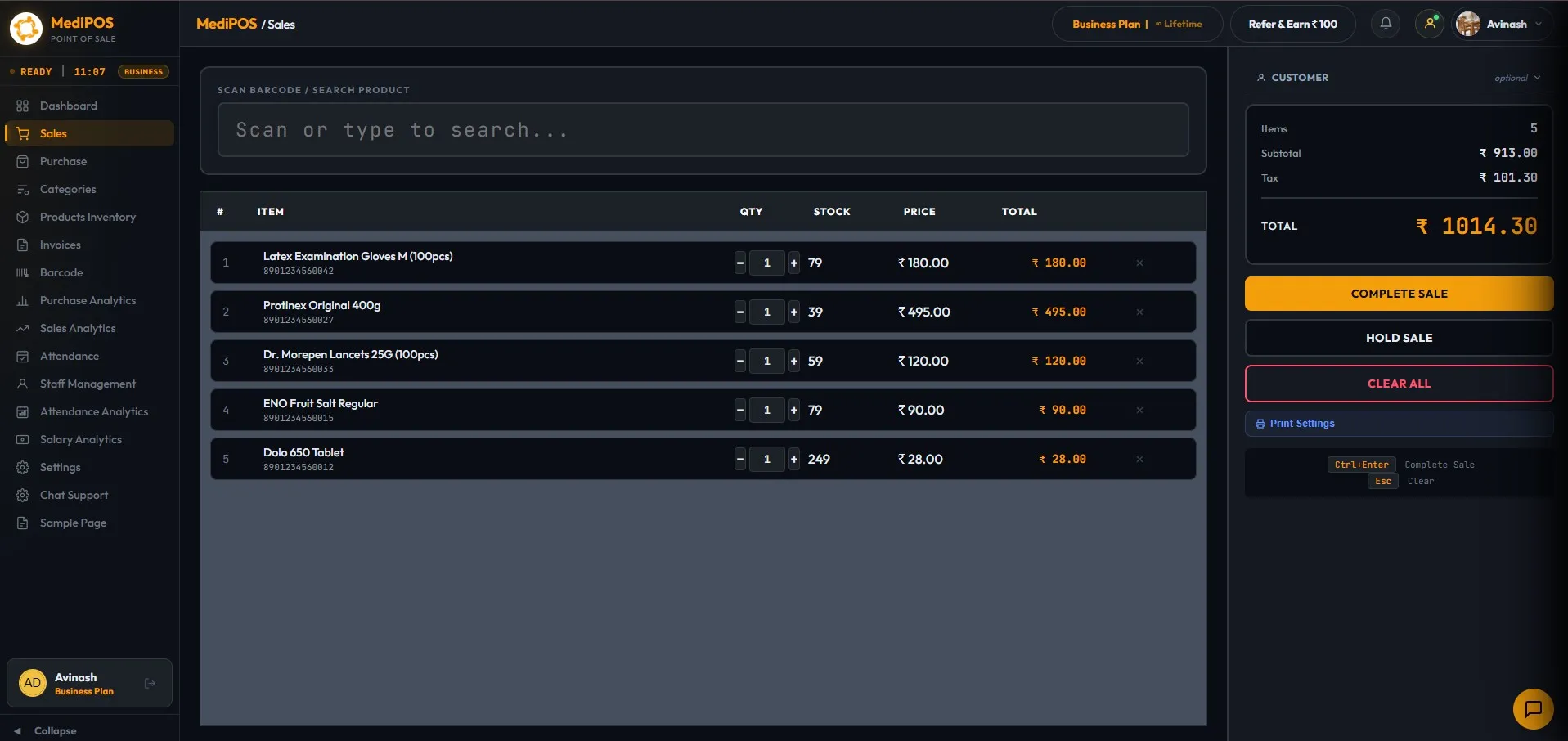Viewport: 1568px width, 741px height.
Task: Remove ENO Fruit Salt Regular row
Action: [x=1139, y=410]
